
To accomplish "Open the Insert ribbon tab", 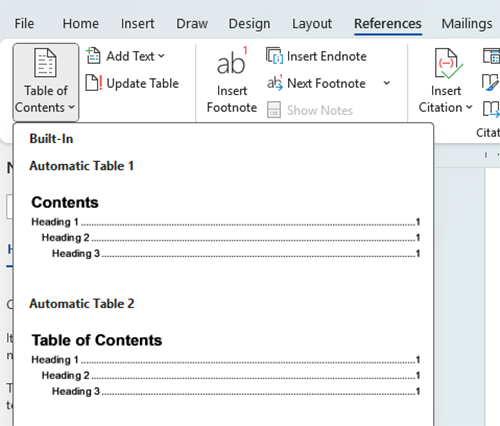I will [x=137, y=24].
